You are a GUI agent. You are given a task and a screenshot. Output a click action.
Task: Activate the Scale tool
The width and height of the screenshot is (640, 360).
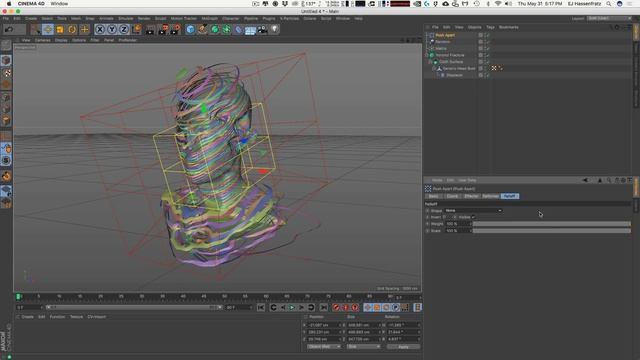(60, 29)
